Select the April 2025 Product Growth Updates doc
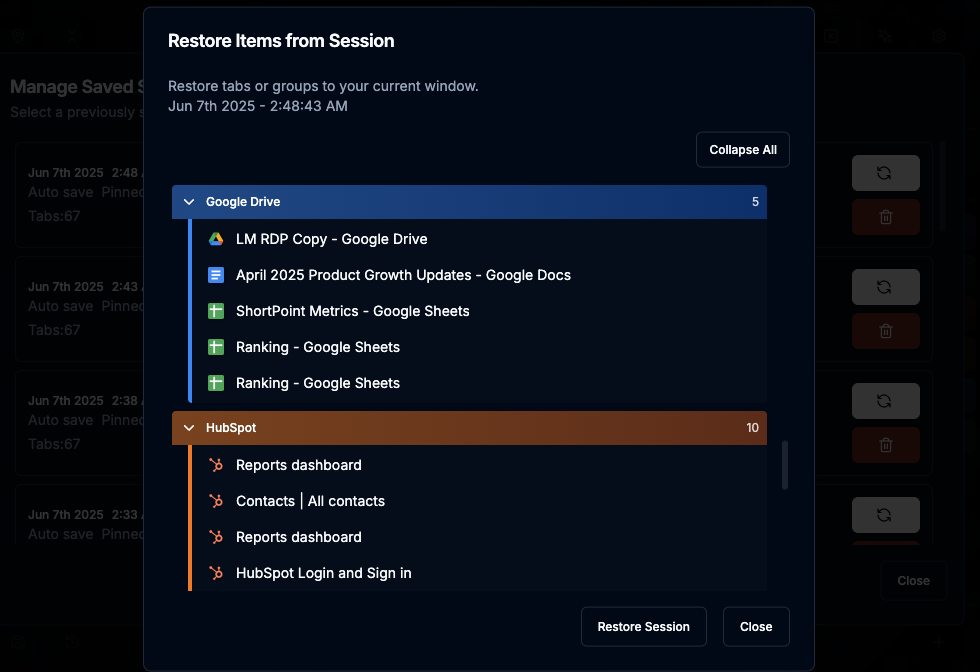 478,275
